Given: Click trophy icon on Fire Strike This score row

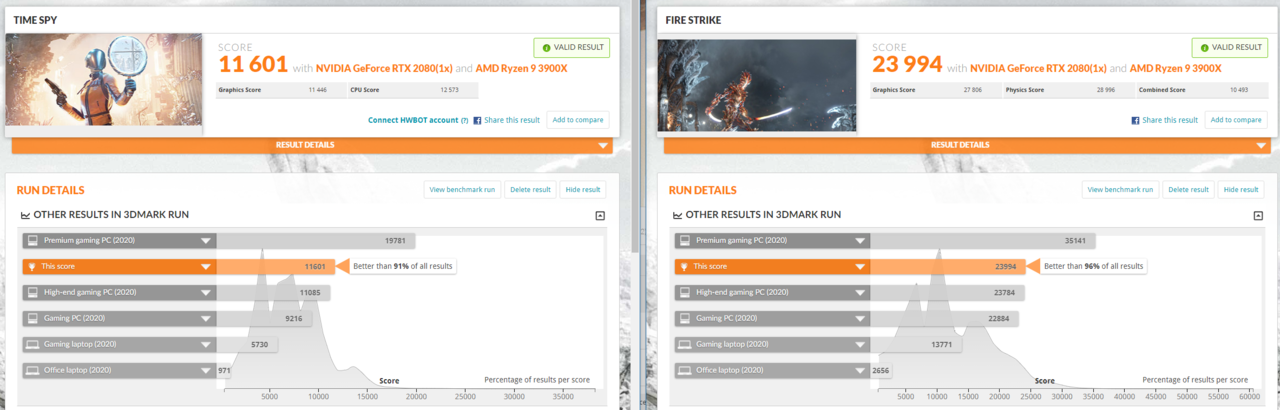Looking at the screenshot, I should [x=684, y=267].
